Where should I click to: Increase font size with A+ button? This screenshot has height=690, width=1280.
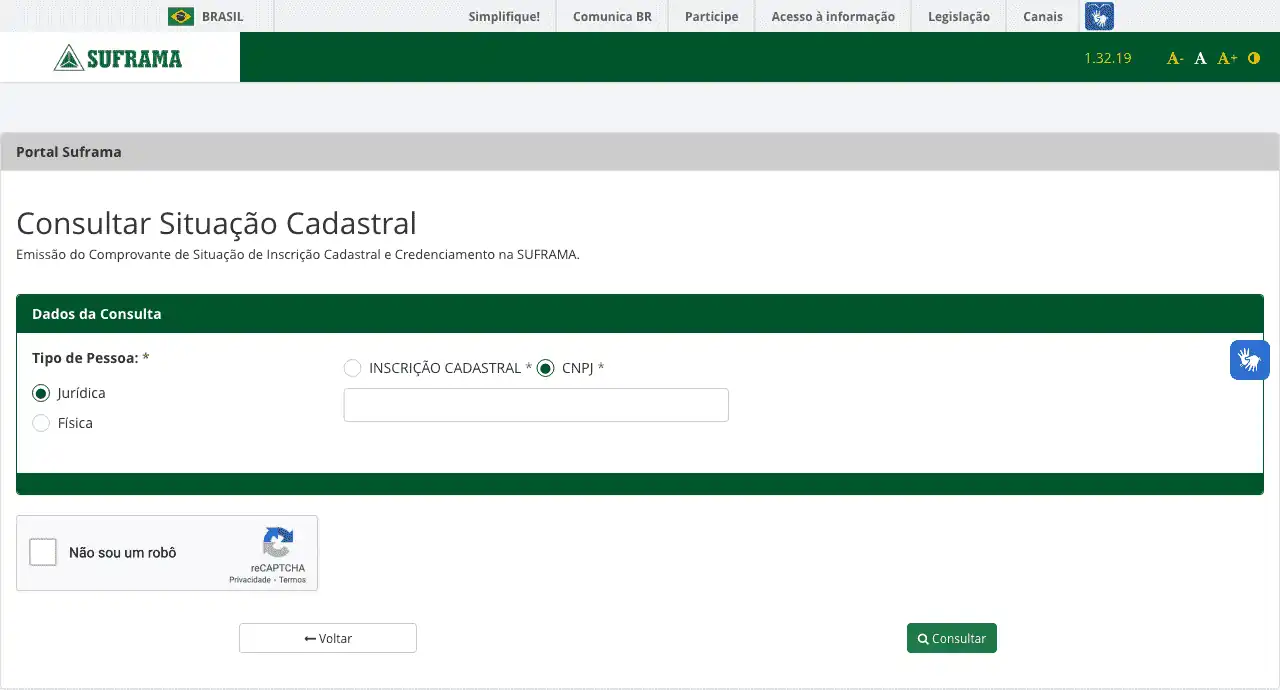click(x=1227, y=59)
